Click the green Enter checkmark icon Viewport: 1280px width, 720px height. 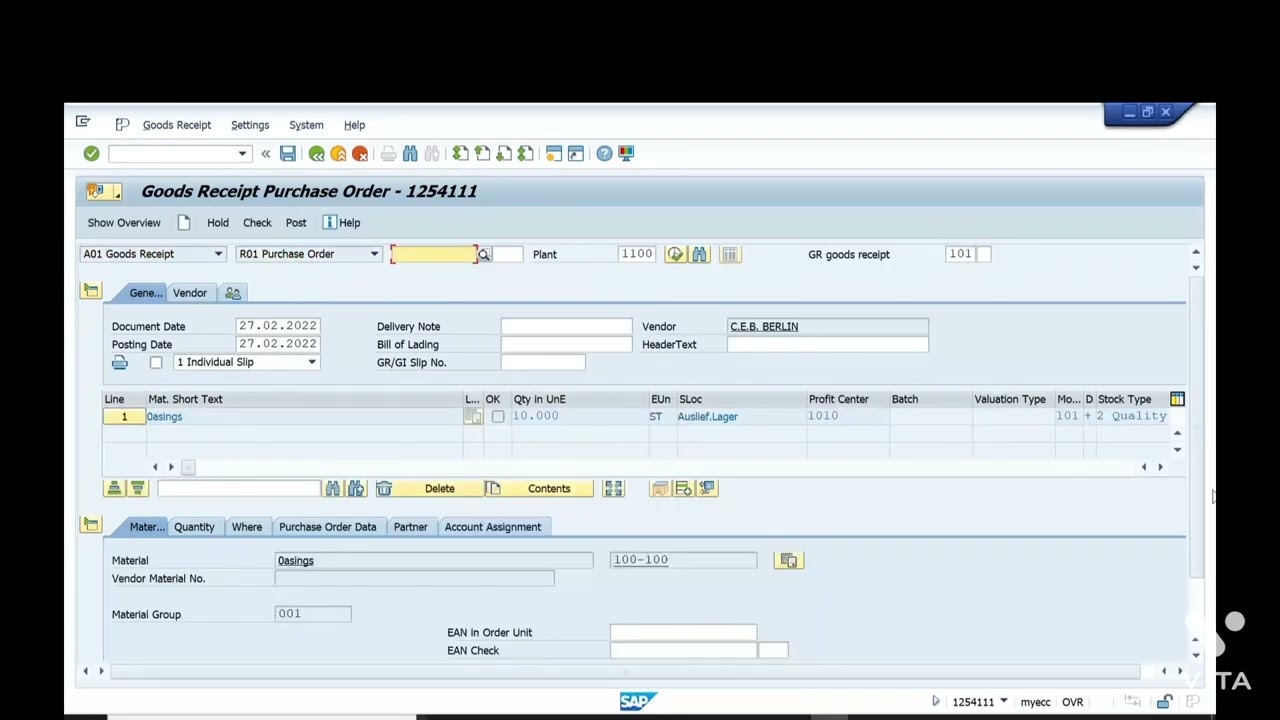click(91, 153)
